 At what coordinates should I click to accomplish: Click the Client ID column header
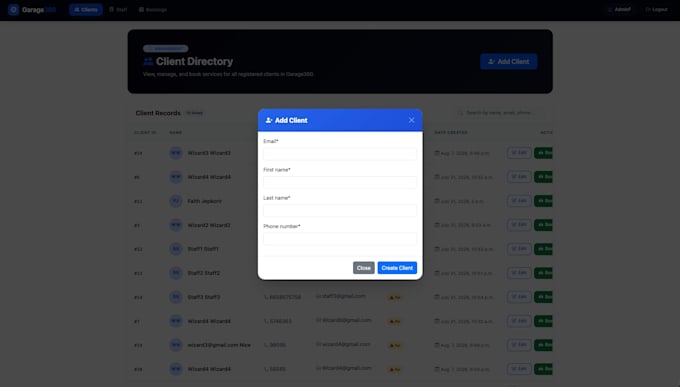point(145,132)
